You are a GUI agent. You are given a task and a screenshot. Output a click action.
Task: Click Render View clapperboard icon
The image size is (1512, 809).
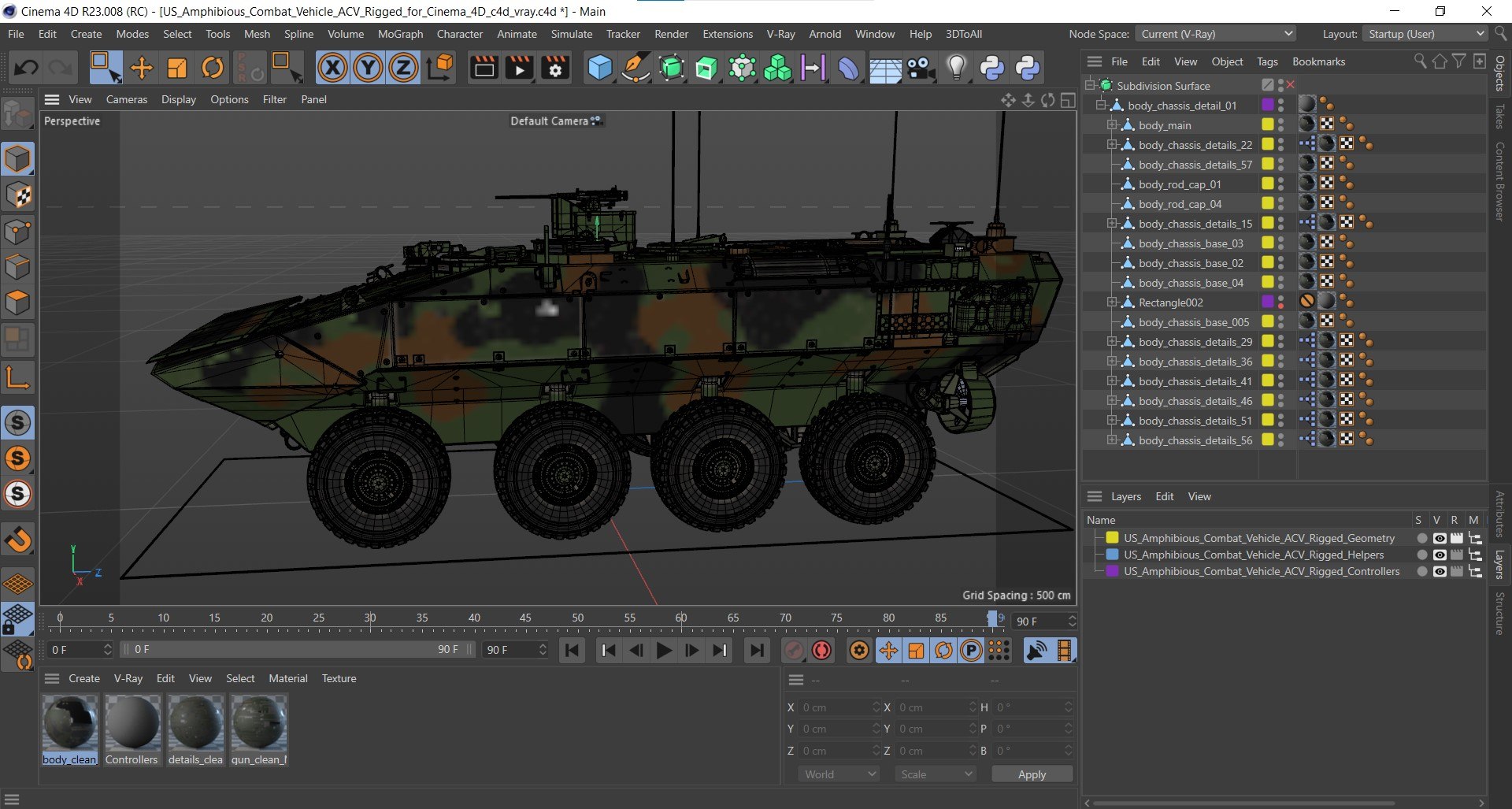(x=484, y=68)
